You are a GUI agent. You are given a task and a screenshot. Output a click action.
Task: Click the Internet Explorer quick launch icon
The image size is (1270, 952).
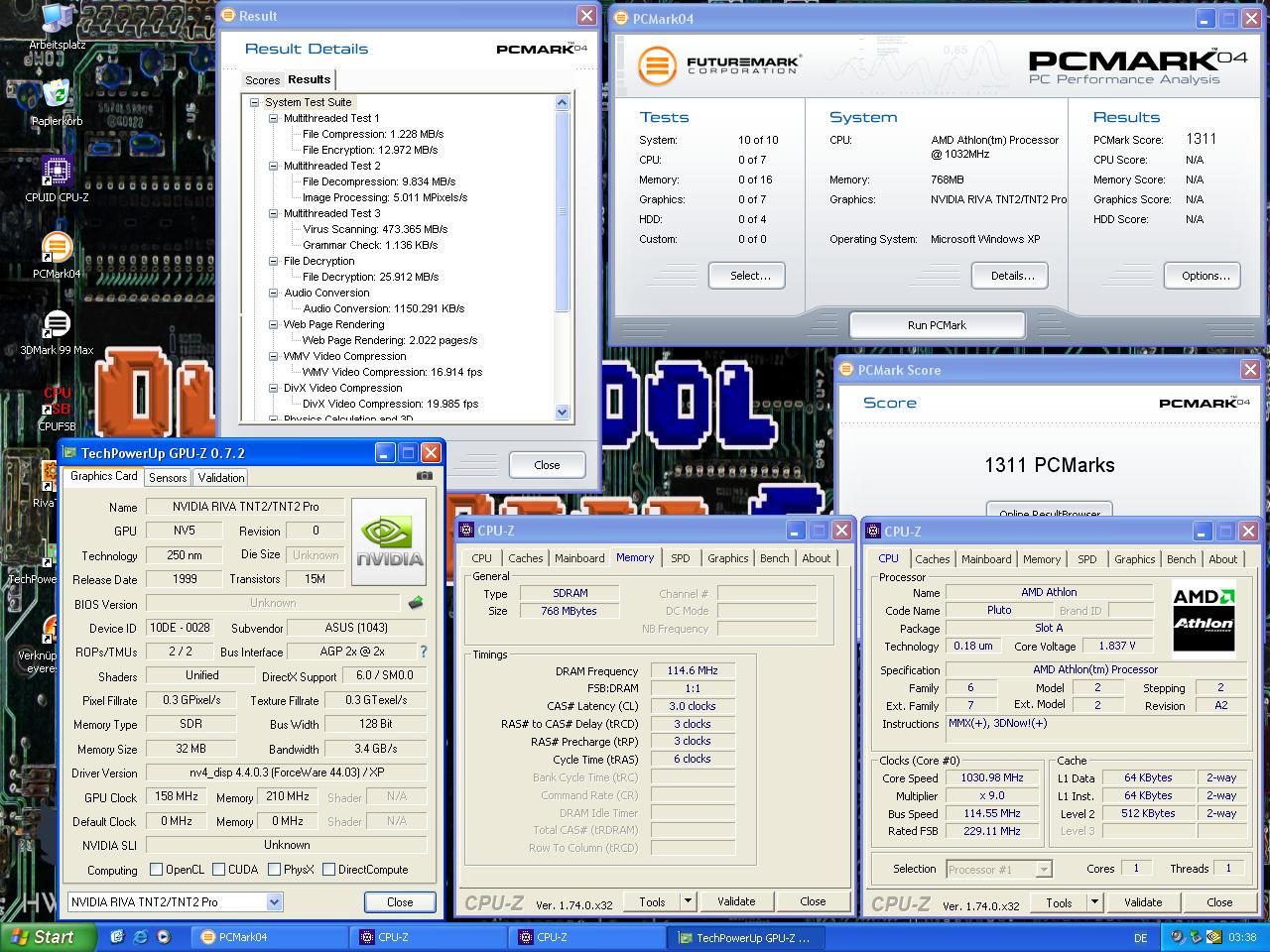tap(140, 936)
